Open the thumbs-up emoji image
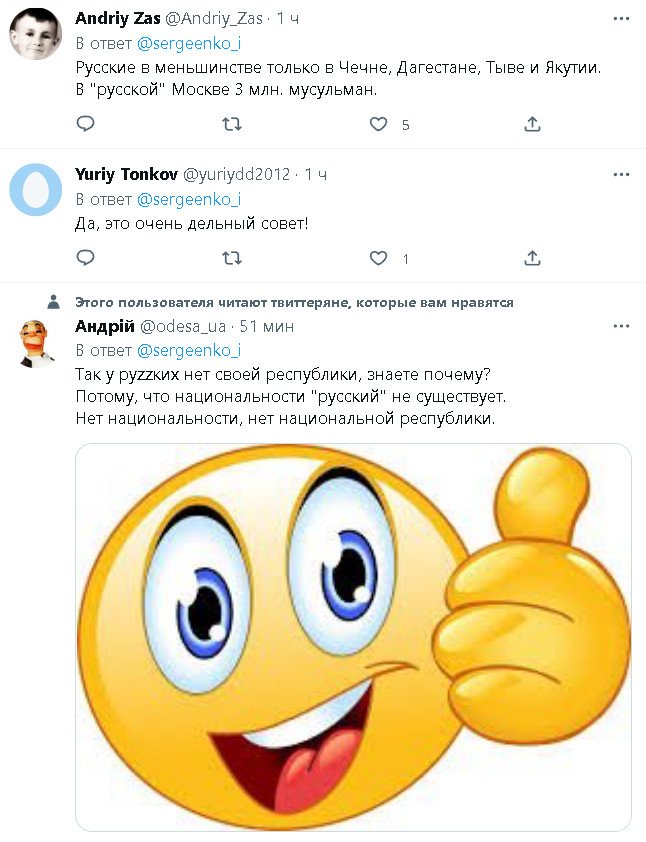Viewport: 646px width, 842px height. pyautogui.click(x=353, y=637)
